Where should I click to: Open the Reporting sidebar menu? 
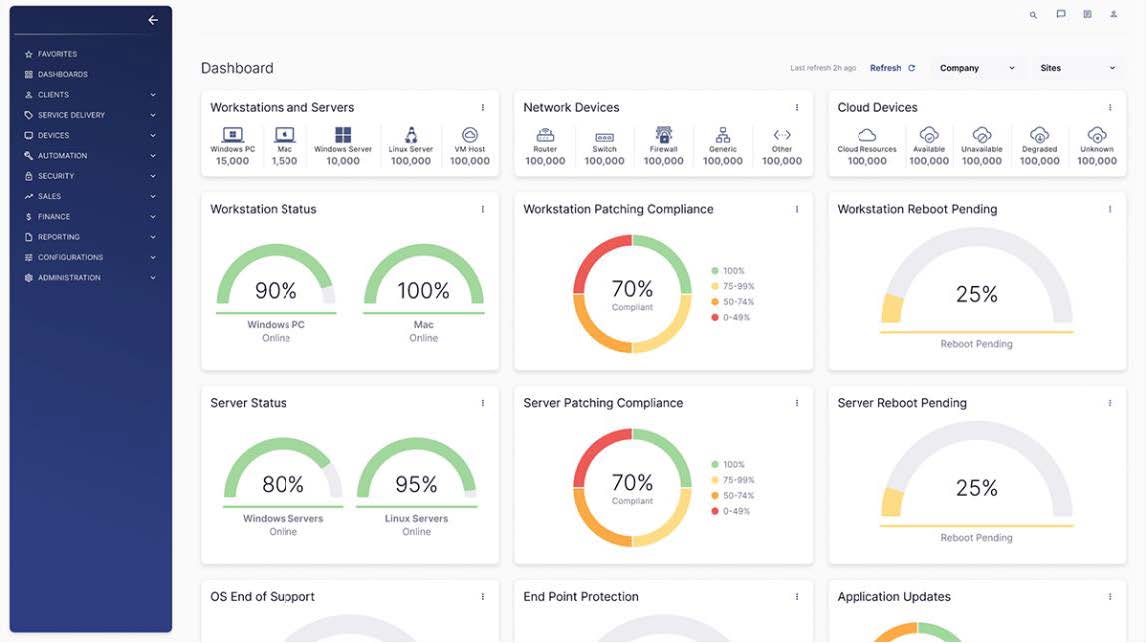click(91, 237)
